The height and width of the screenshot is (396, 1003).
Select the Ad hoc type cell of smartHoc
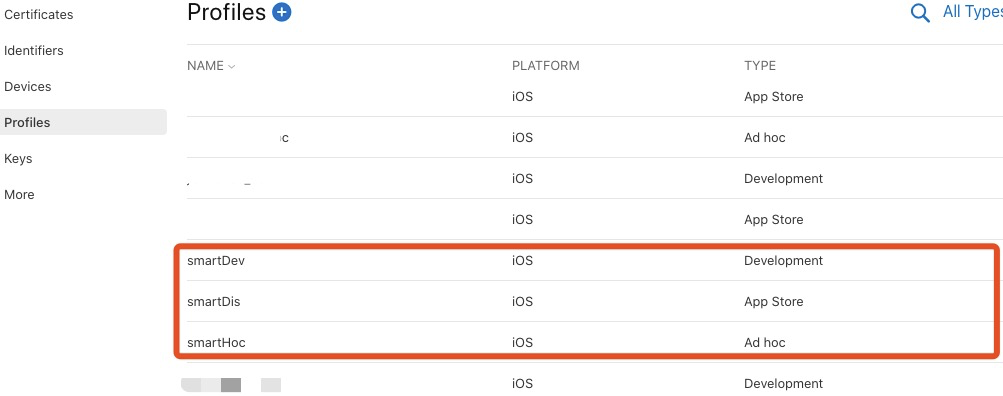point(764,342)
